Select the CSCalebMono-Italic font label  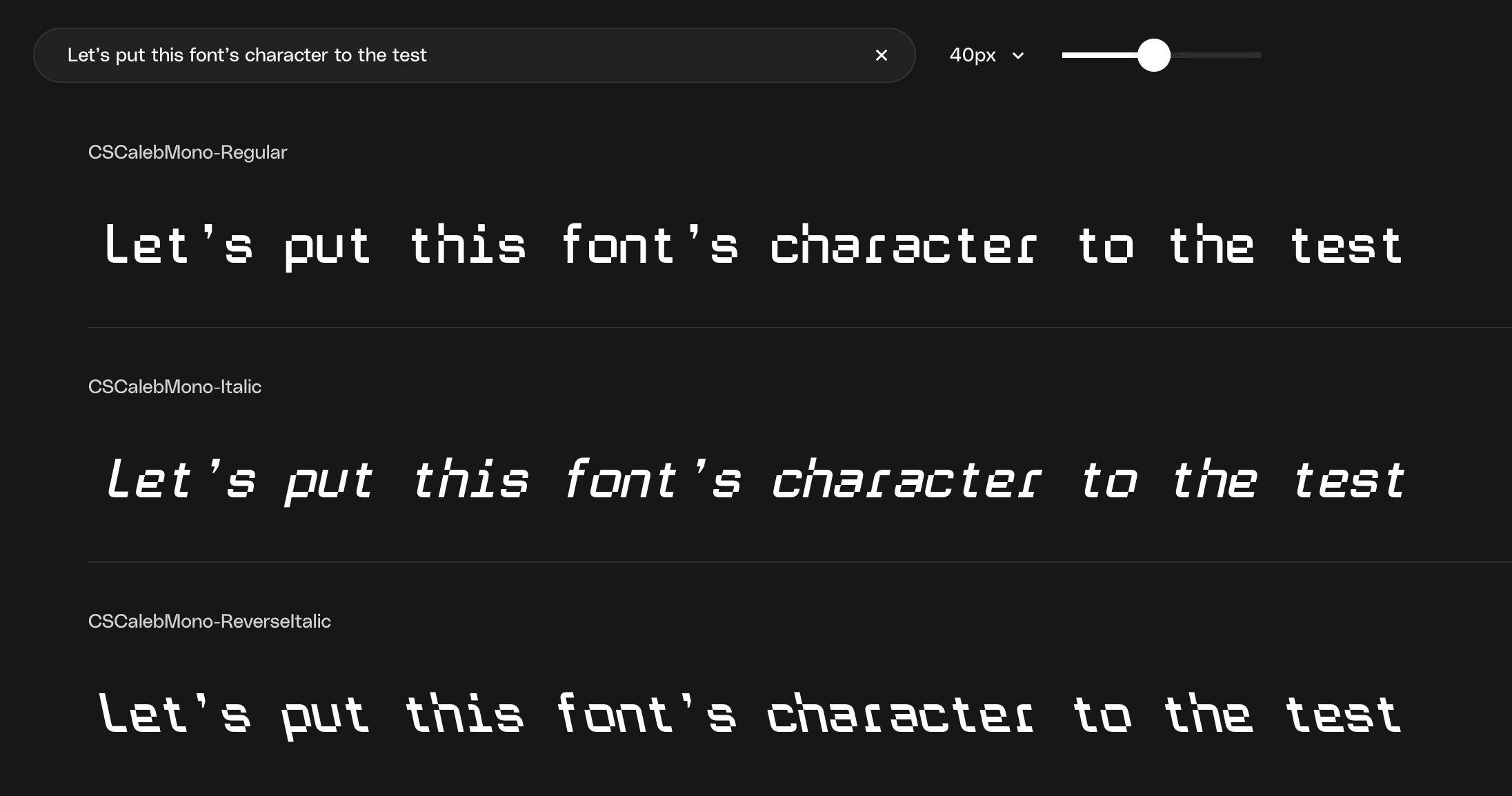click(175, 387)
